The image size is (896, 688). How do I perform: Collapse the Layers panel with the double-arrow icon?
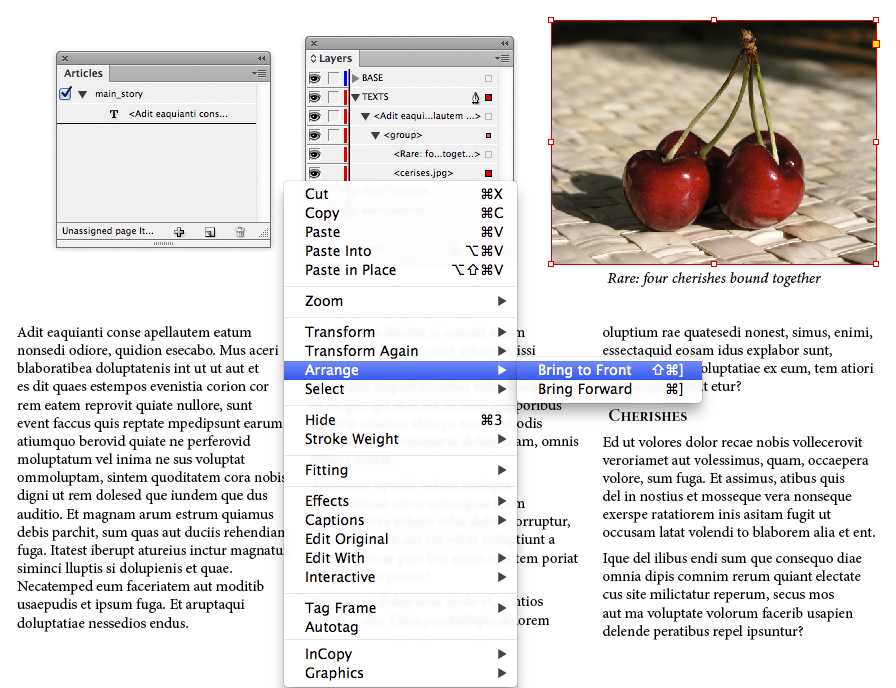tap(504, 44)
